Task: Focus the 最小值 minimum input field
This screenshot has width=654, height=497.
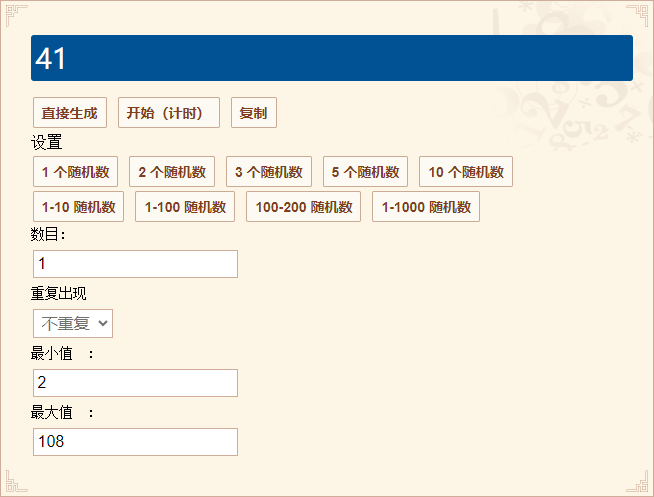Action: (136, 383)
